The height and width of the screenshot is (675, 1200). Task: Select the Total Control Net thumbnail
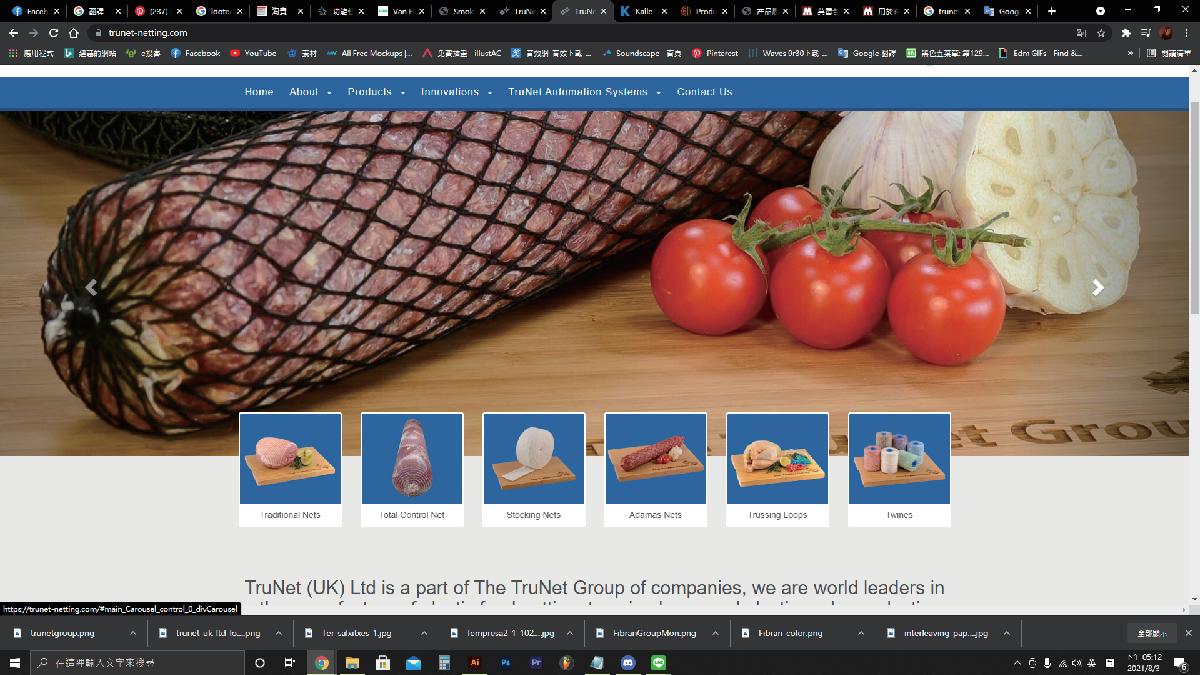pyautogui.click(x=412, y=468)
